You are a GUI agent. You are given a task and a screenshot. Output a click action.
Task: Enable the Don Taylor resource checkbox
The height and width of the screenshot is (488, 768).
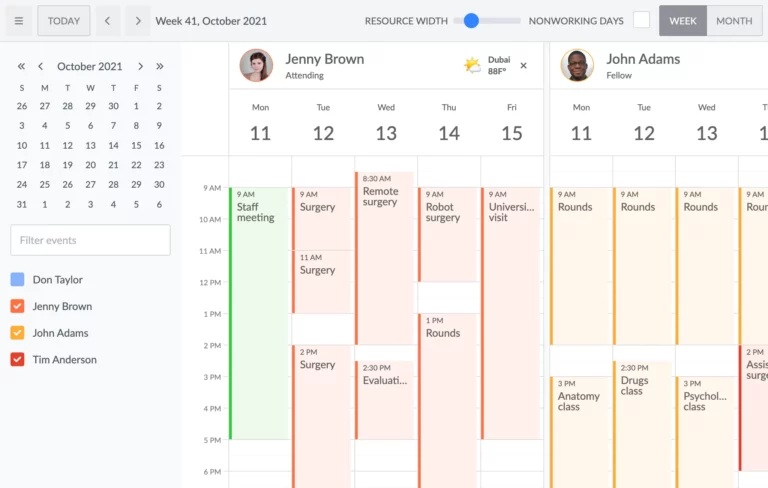[x=17, y=280]
